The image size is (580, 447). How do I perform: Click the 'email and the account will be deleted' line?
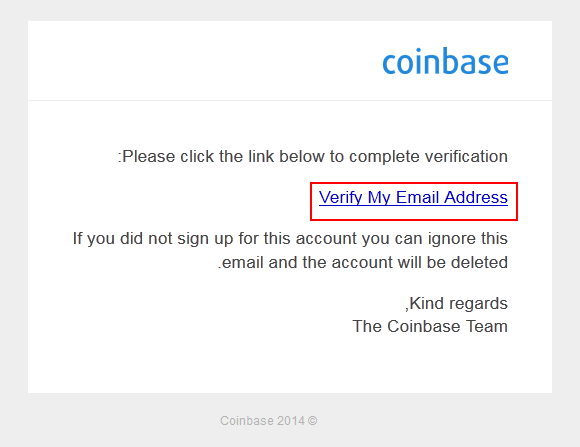[x=363, y=262]
